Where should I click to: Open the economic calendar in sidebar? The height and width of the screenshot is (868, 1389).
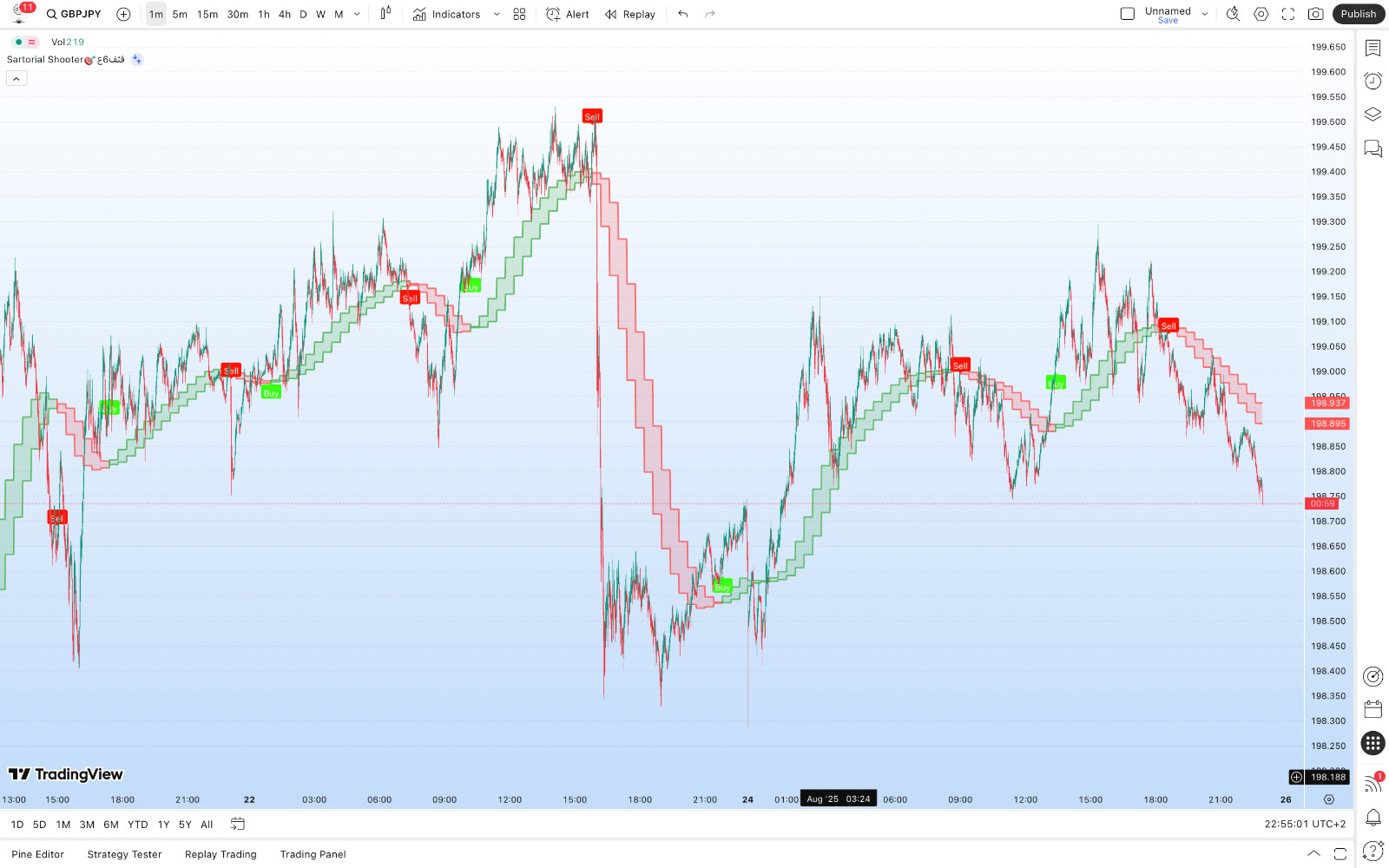(x=1373, y=709)
